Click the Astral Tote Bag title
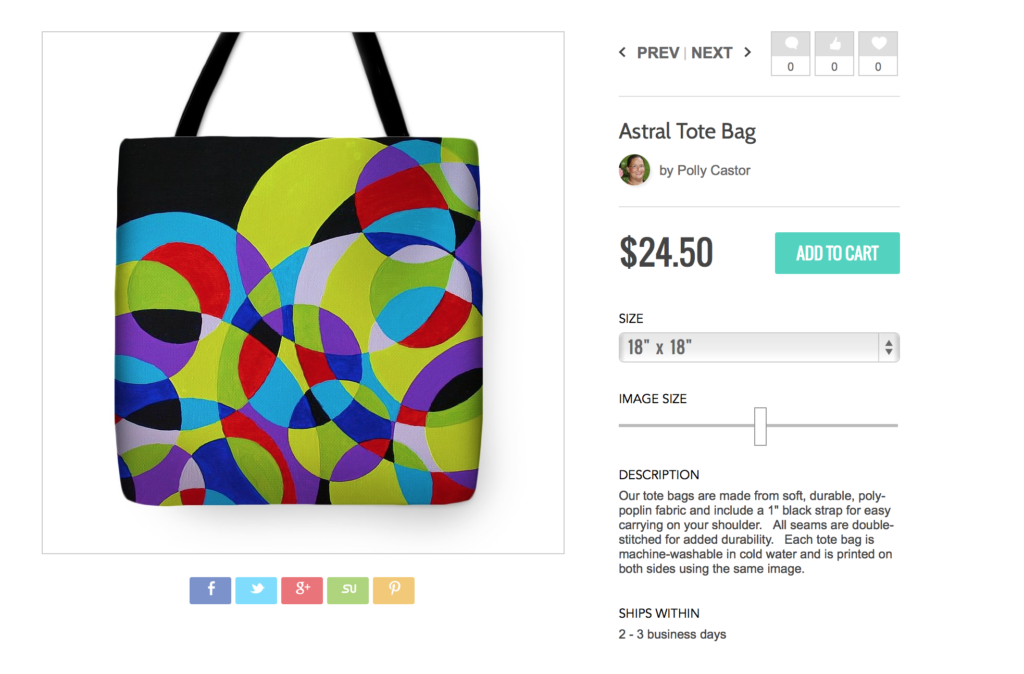This screenshot has width=1024, height=674. (x=687, y=131)
